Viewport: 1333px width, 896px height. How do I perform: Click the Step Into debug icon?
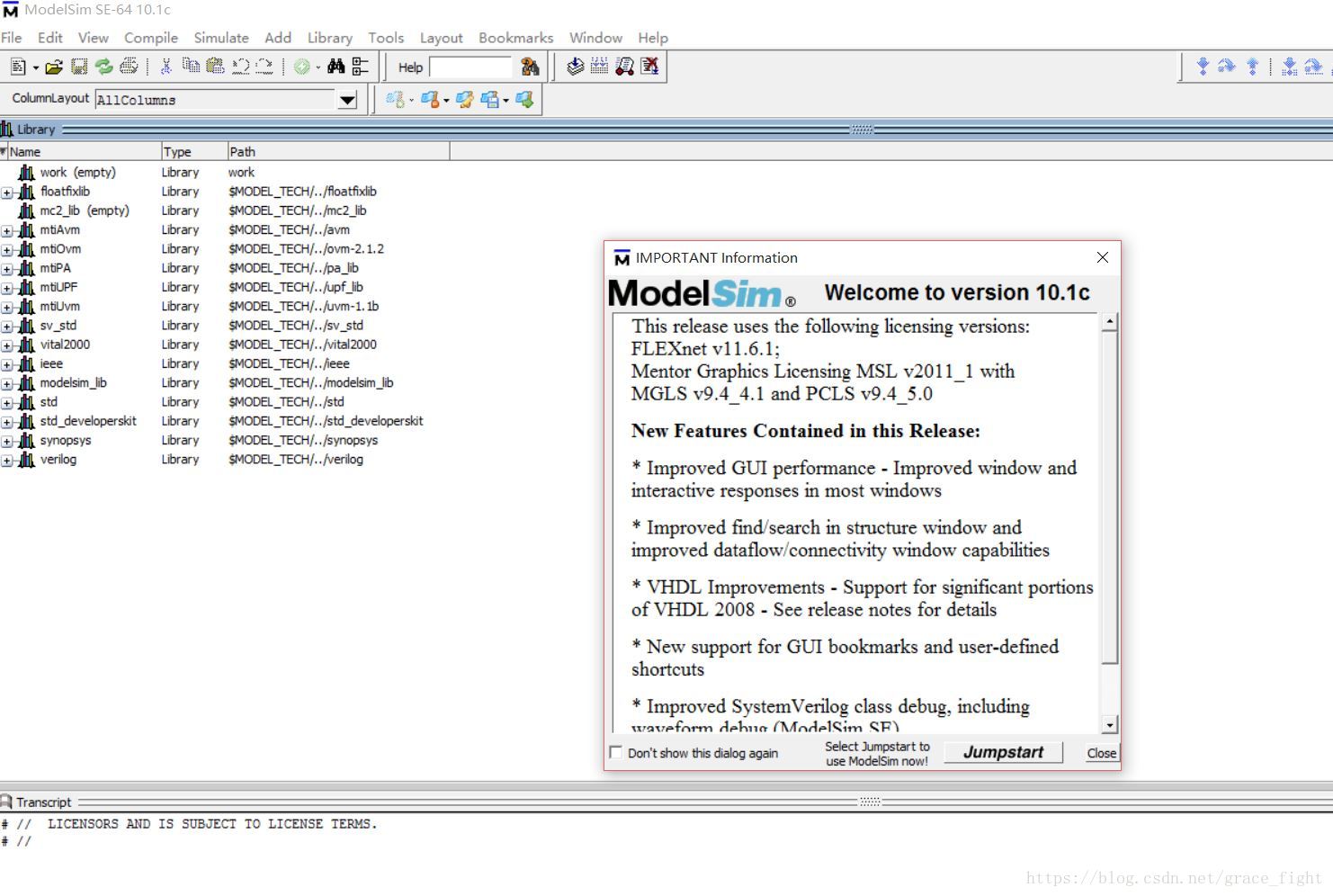(1203, 67)
